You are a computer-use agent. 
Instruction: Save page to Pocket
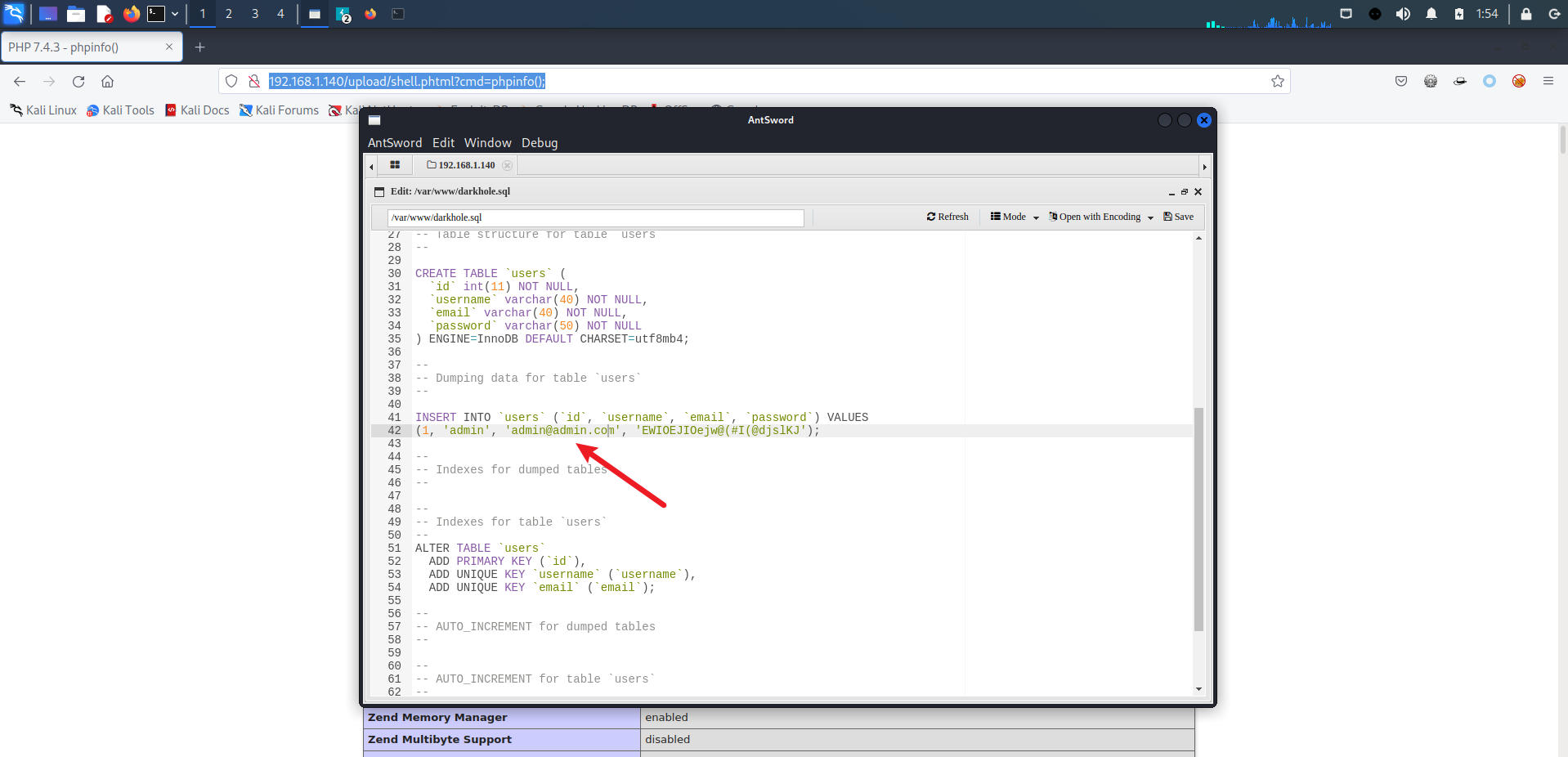[1401, 81]
